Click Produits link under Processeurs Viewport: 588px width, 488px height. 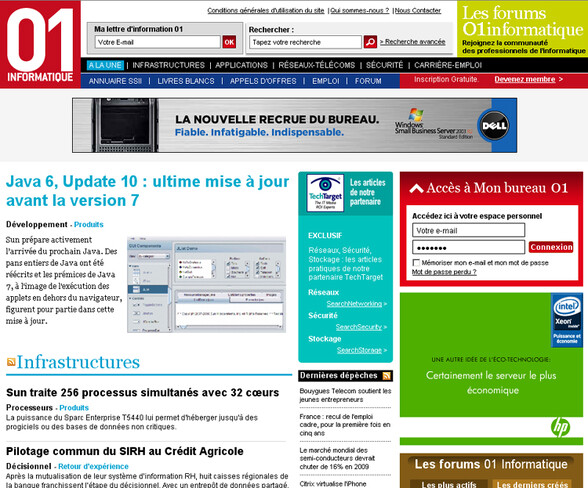74,407
